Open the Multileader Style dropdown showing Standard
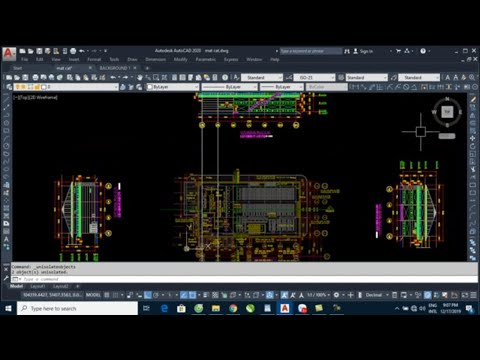 click(x=419, y=78)
